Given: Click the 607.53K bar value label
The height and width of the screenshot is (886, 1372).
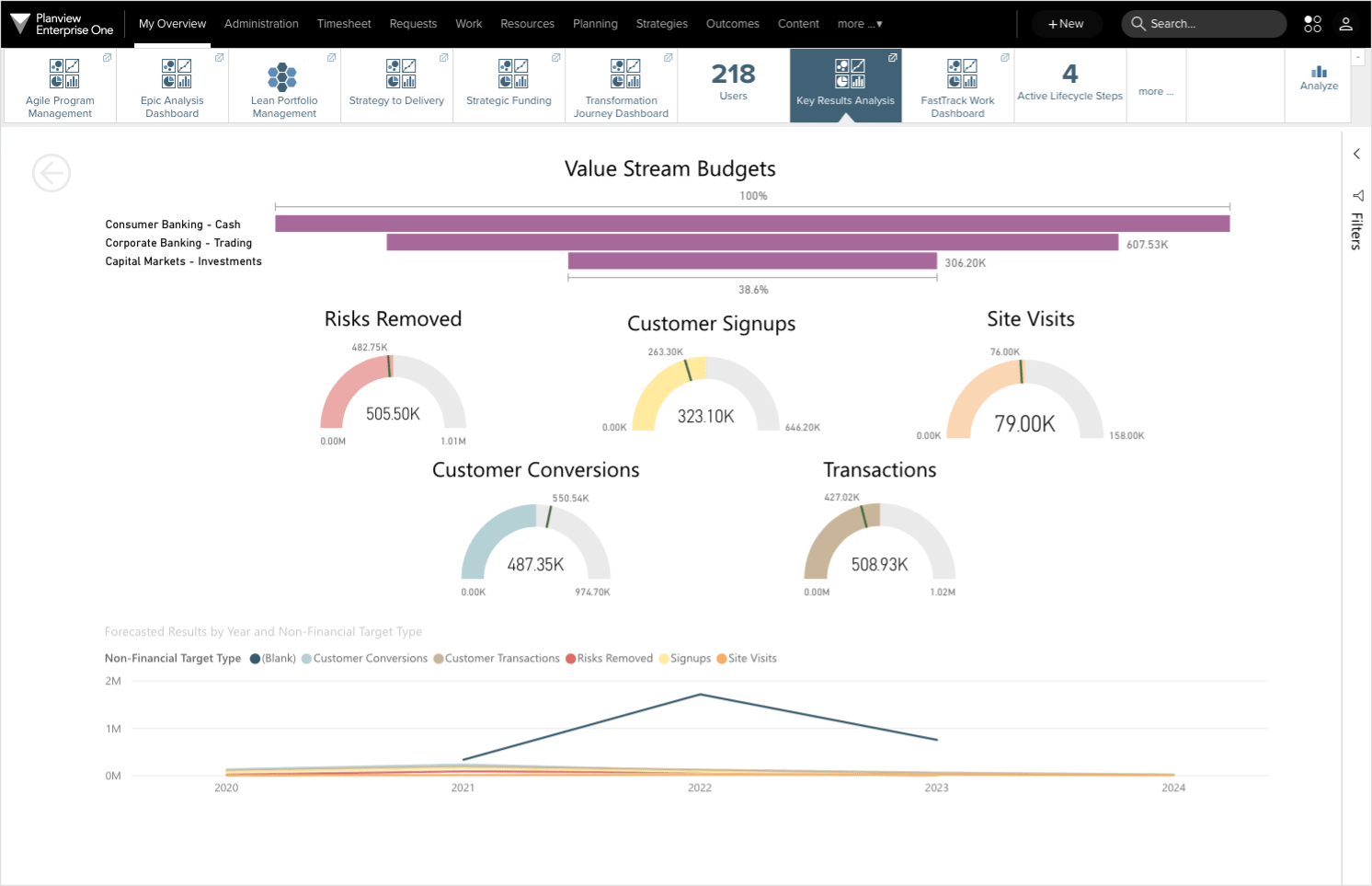Looking at the screenshot, I should click(x=1148, y=245).
